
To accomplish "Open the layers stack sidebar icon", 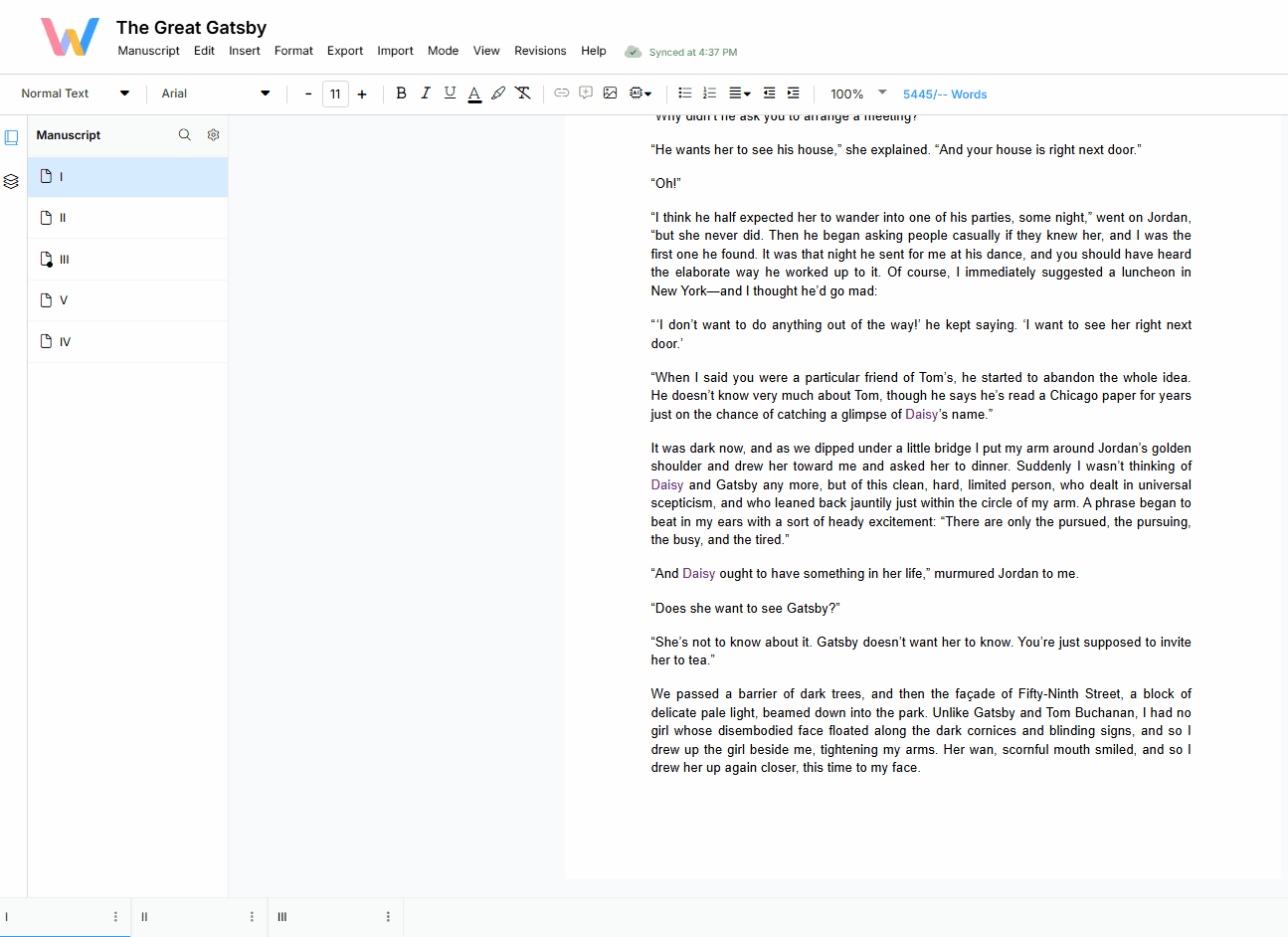I will coord(11,181).
